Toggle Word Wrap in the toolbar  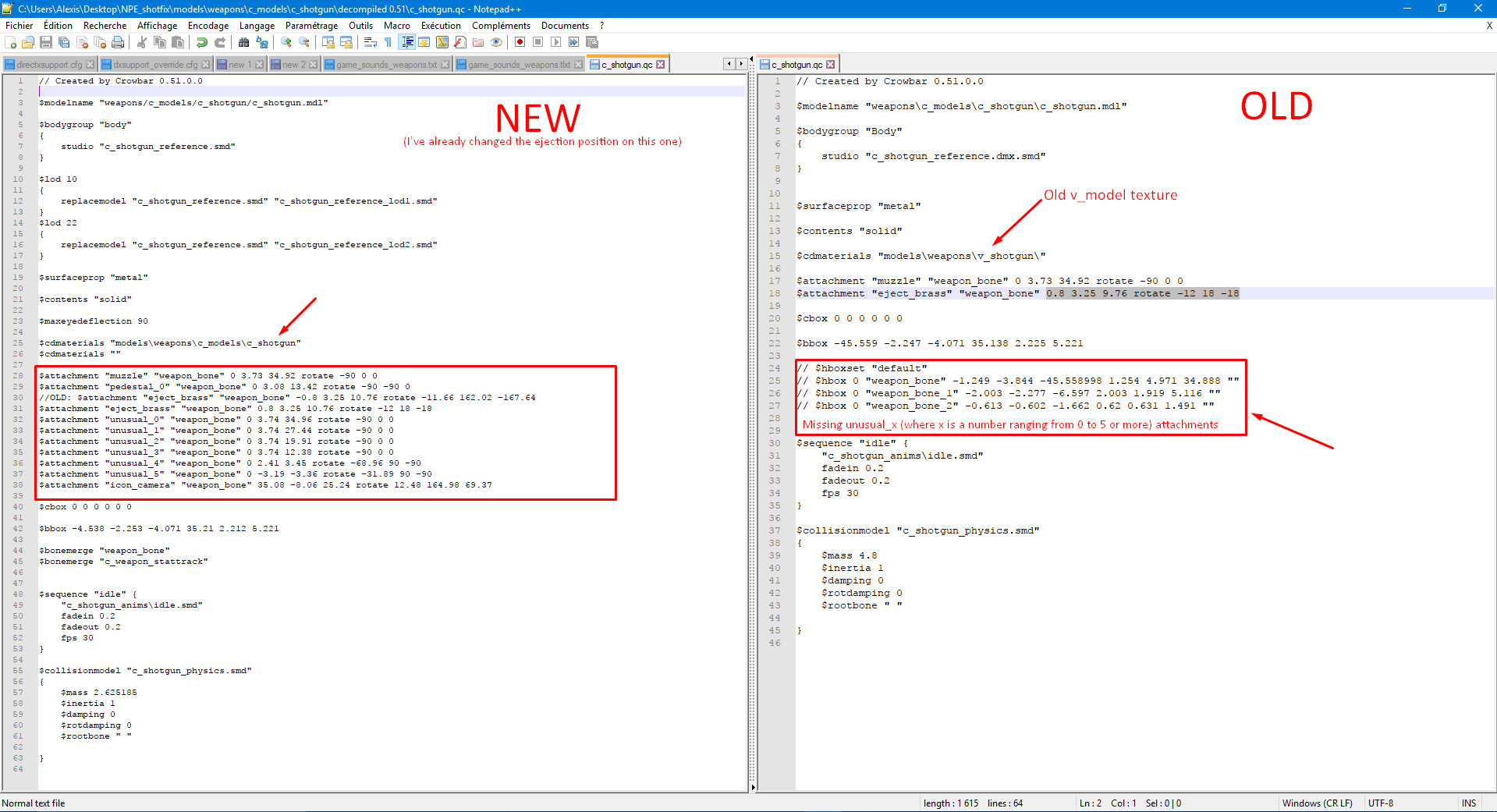371,42
